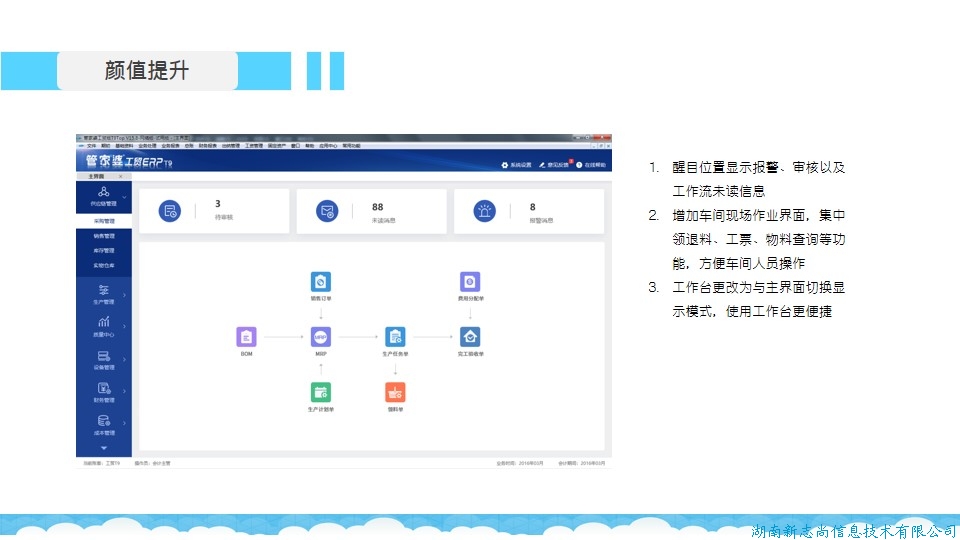The image size is (960, 540).
Task: Open the green 生产计划单 icon
Action: [321, 392]
